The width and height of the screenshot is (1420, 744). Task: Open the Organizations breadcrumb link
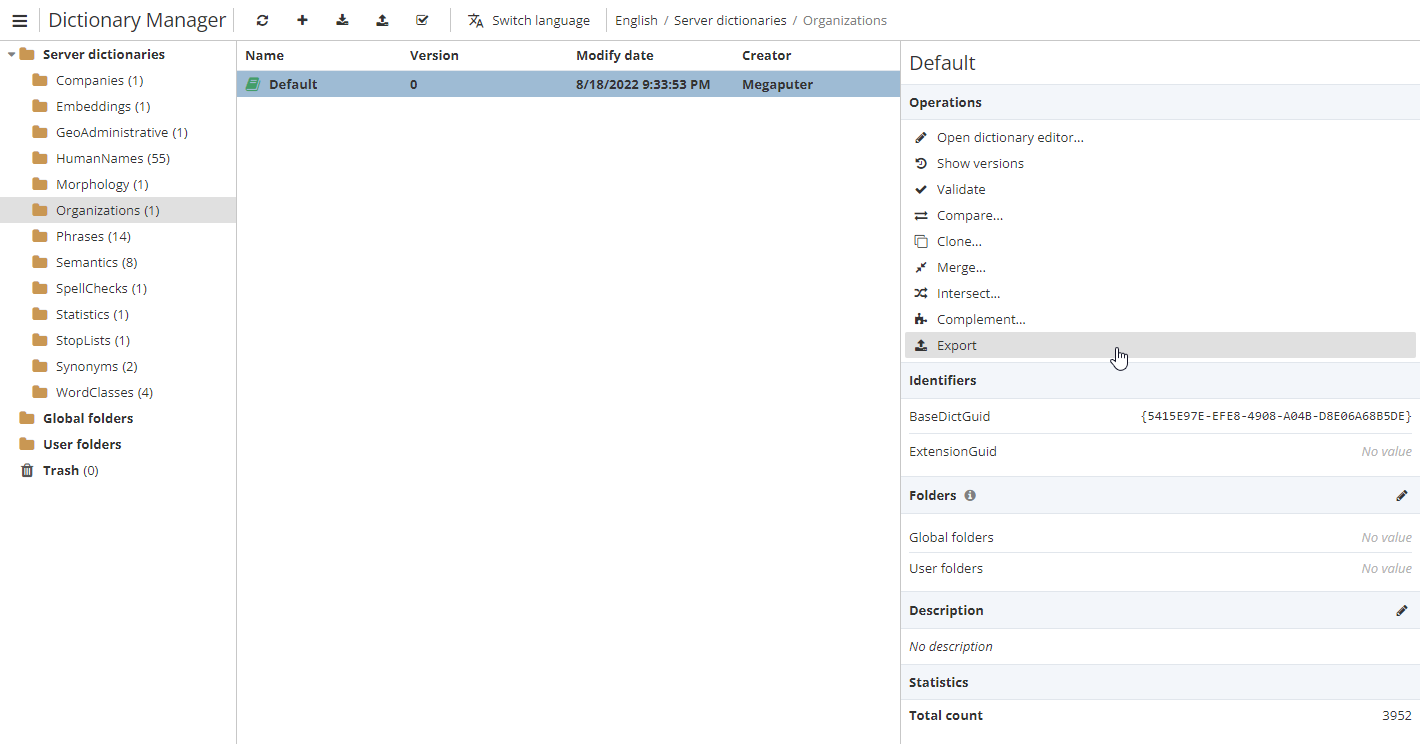844,20
